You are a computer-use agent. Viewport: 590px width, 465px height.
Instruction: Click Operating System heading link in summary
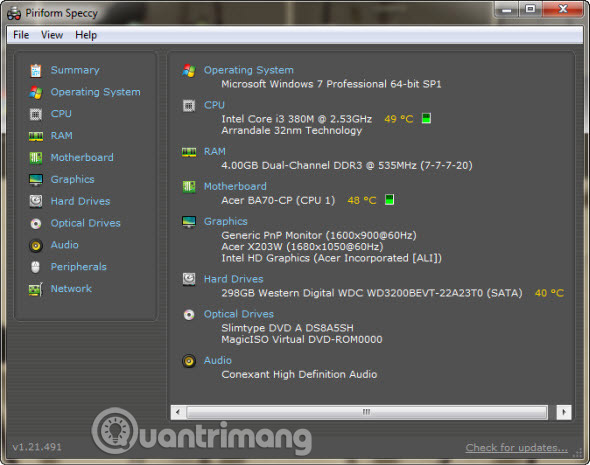point(249,70)
